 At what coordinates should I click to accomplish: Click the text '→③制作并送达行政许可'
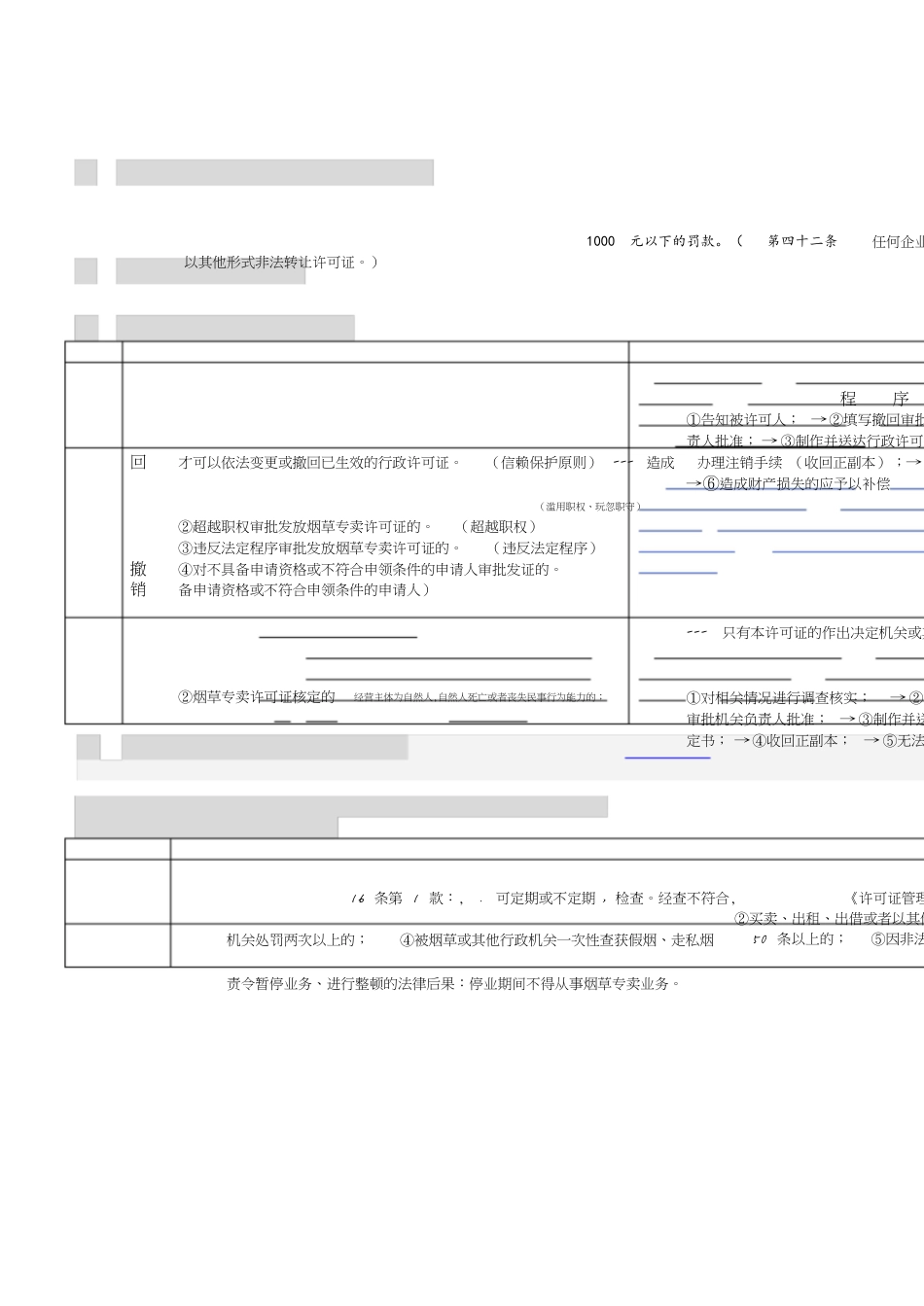(842, 441)
